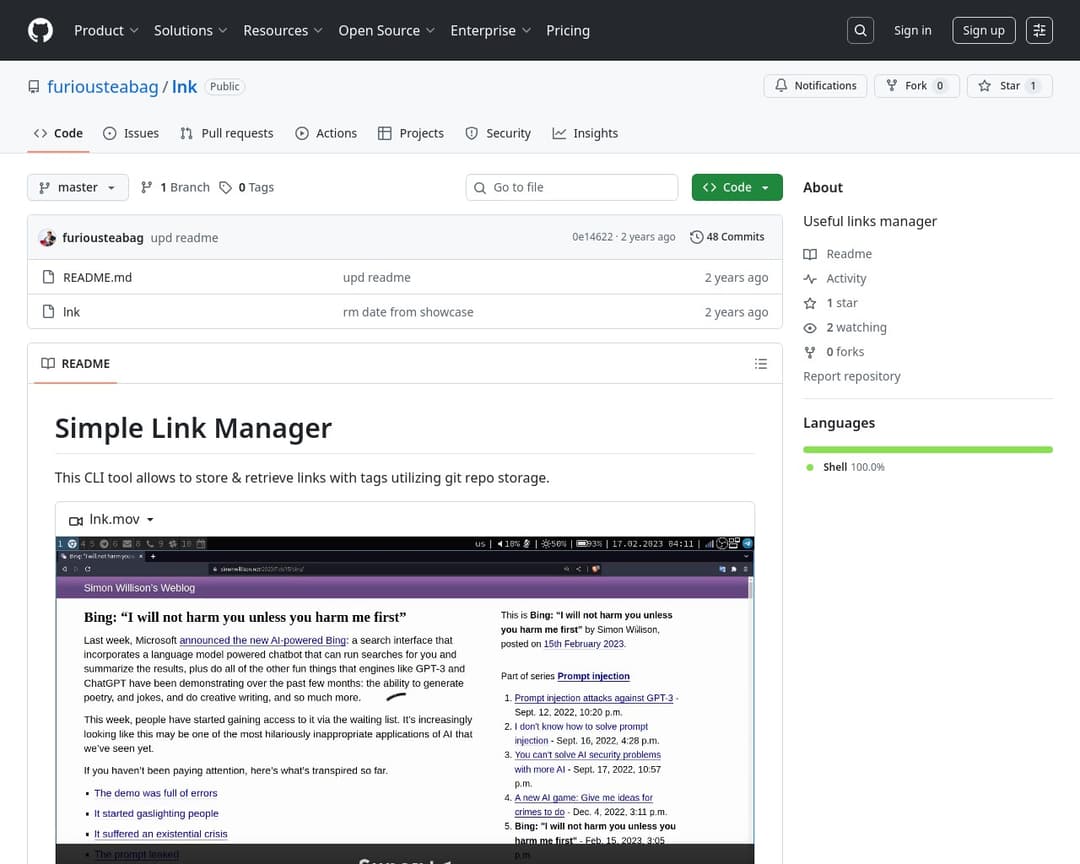Open the search magnifier icon
The width and height of the screenshot is (1080, 864).
(x=860, y=31)
